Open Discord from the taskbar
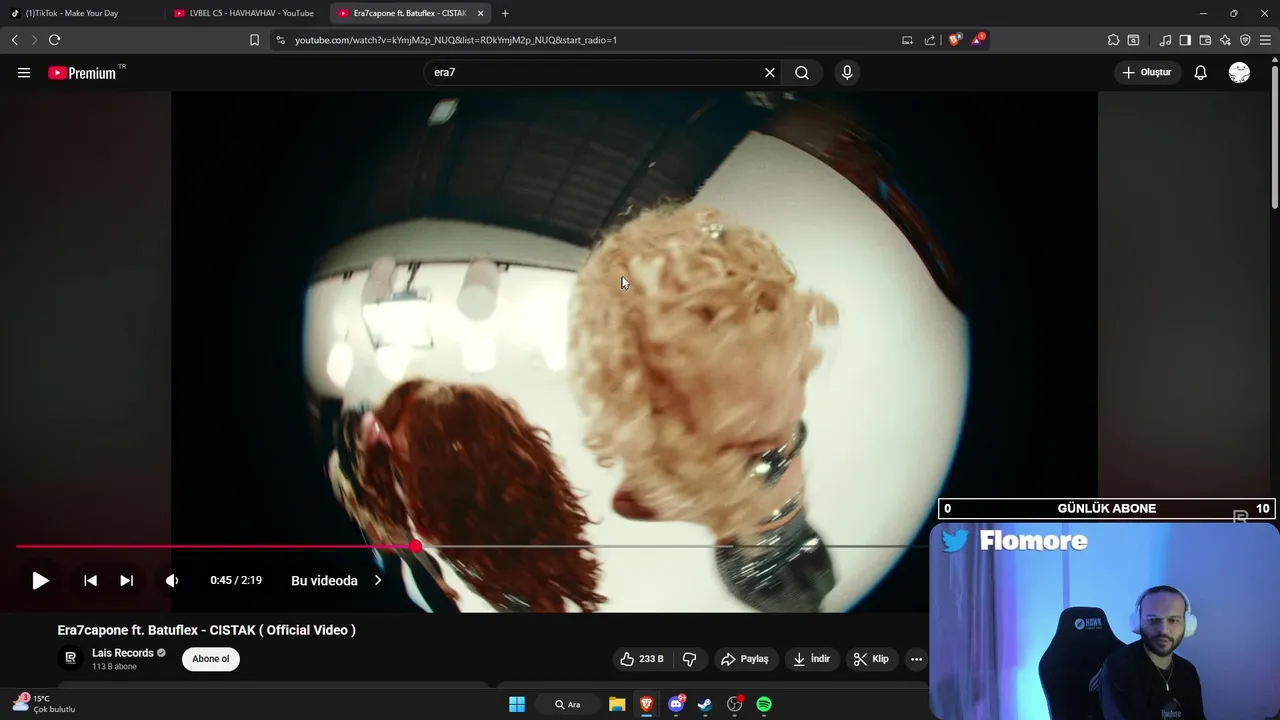 676,704
